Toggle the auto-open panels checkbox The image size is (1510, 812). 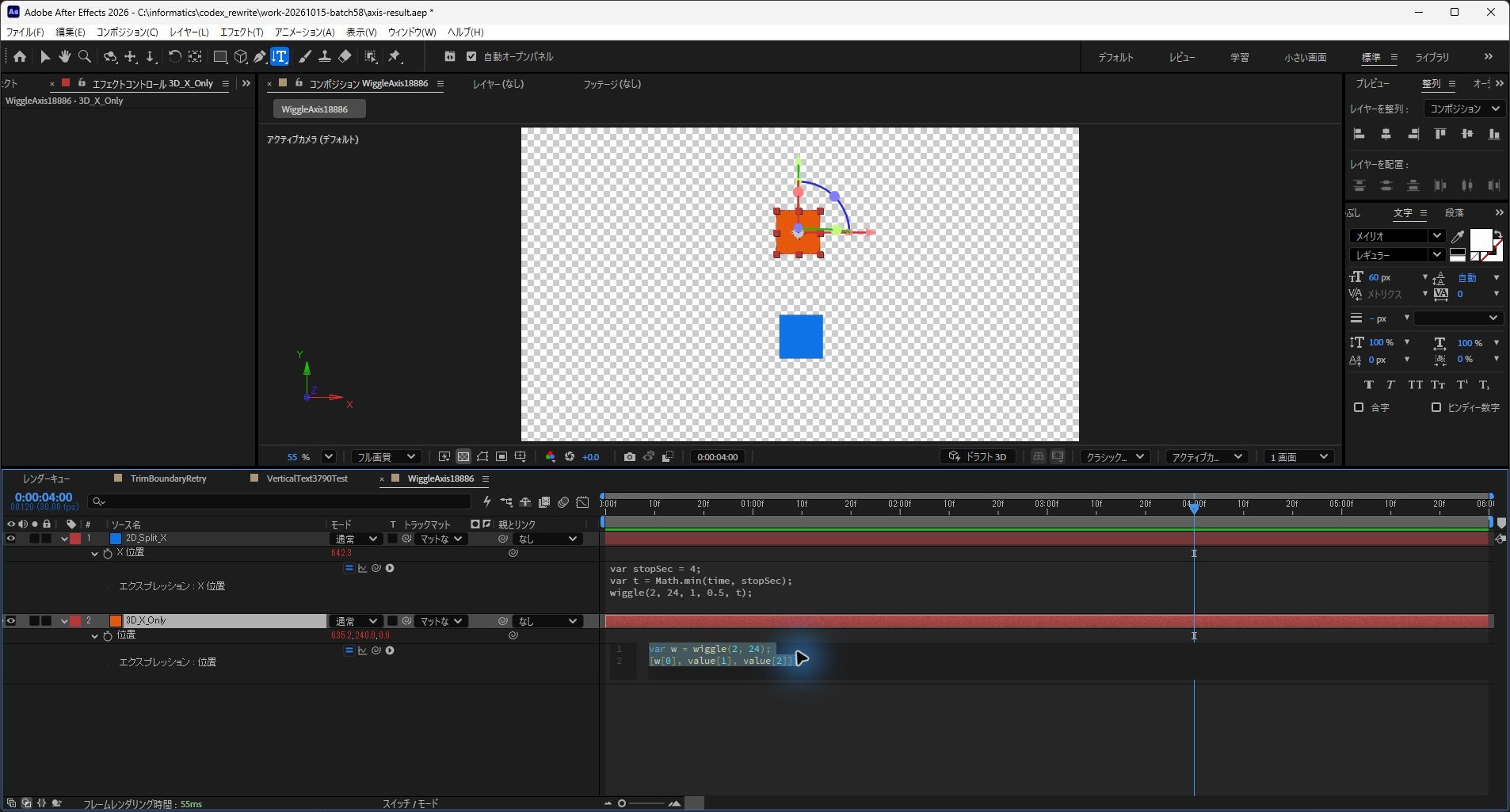(471, 56)
